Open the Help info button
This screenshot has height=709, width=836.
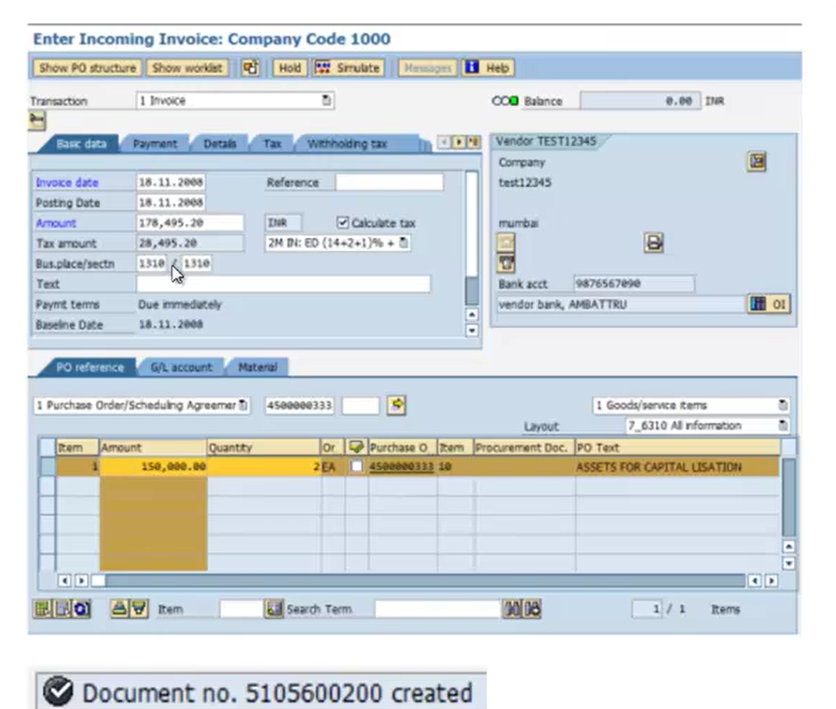point(487,68)
